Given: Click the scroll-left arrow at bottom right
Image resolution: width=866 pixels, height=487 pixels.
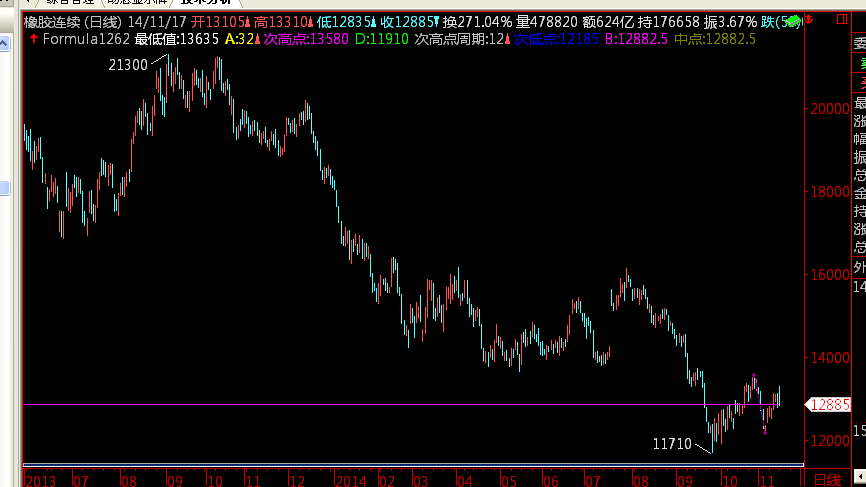Looking at the screenshot, I should pos(859,476).
